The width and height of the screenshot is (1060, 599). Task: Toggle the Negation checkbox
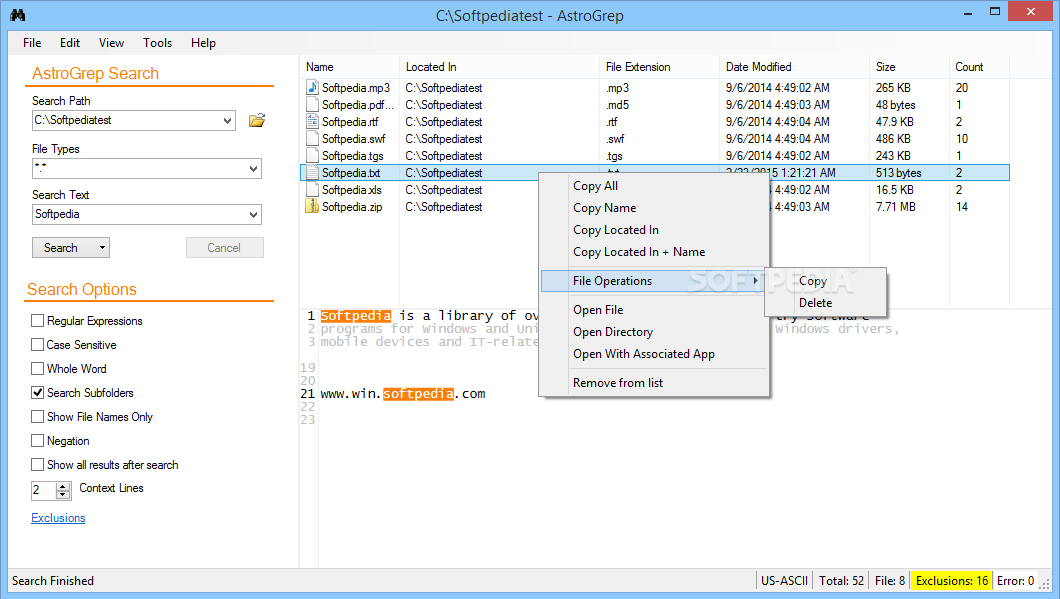38,441
